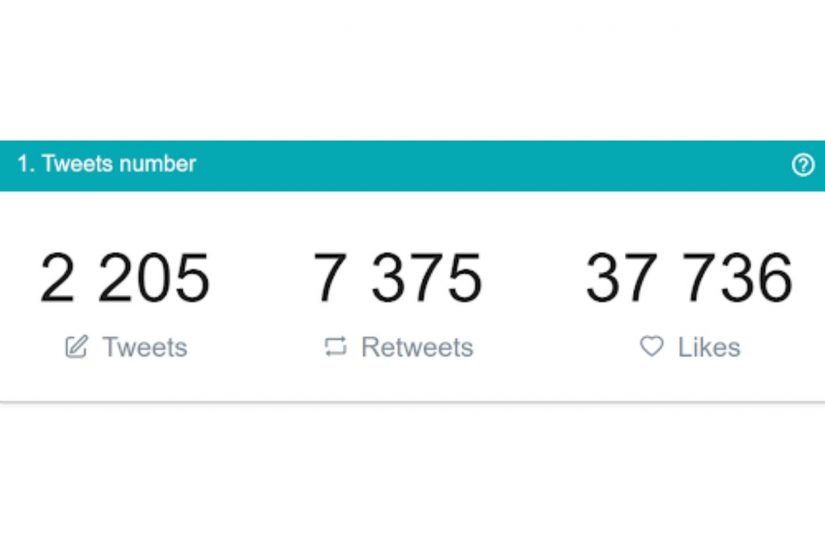This screenshot has height=548, width=825.
Task: Click the Tweets label text
Action: (x=144, y=348)
